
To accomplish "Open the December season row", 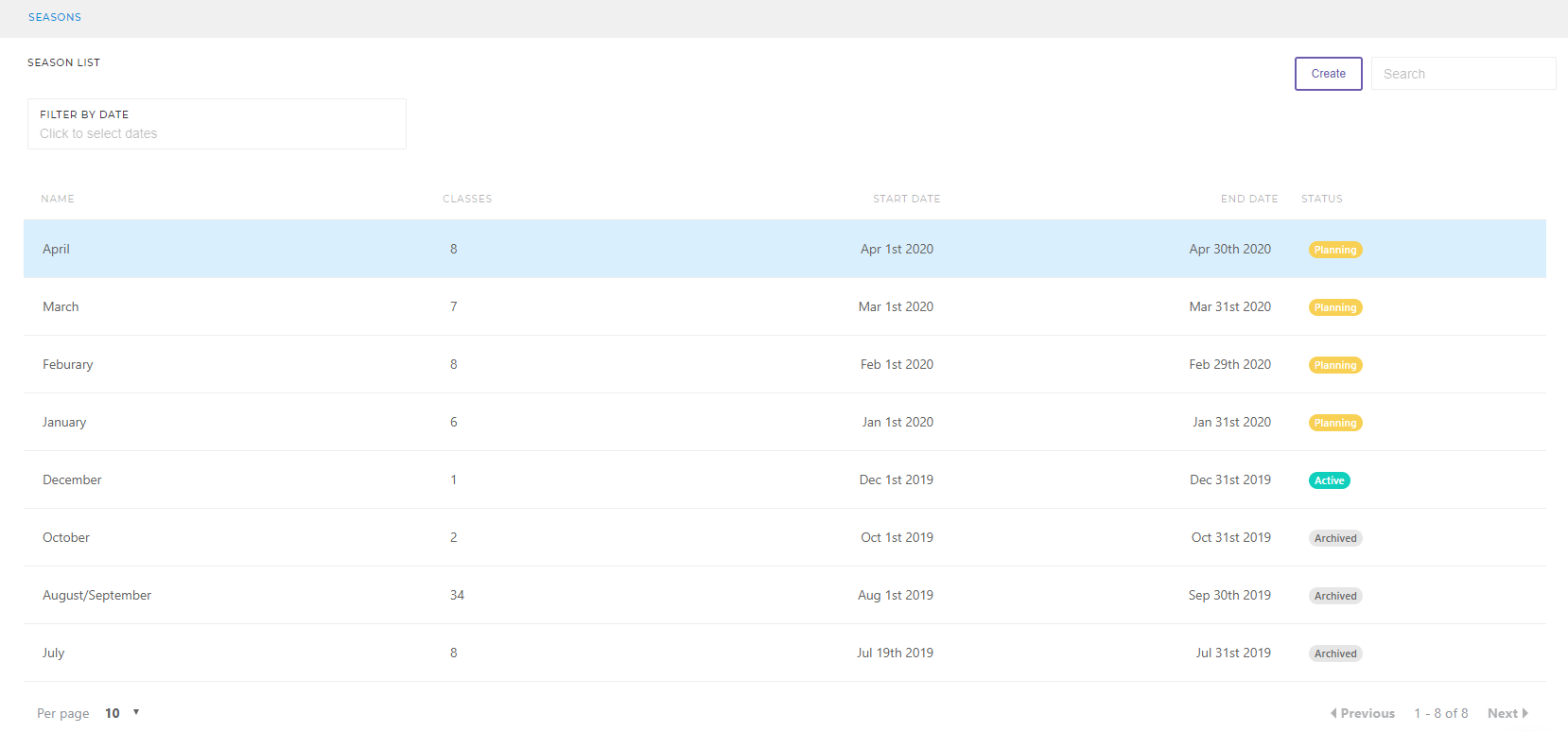I will click(785, 479).
